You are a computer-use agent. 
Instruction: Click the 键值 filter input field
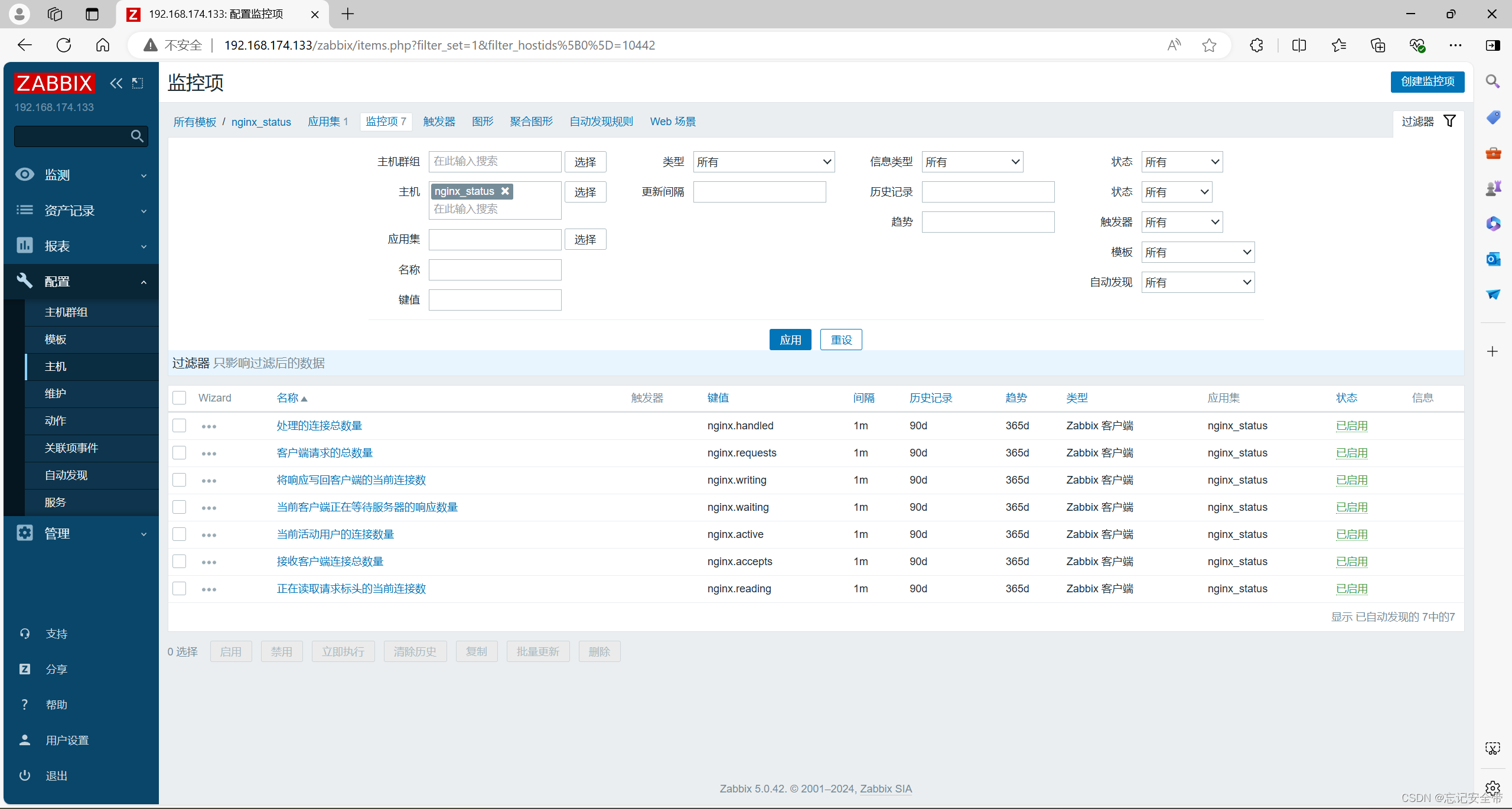click(x=495, y=300)
